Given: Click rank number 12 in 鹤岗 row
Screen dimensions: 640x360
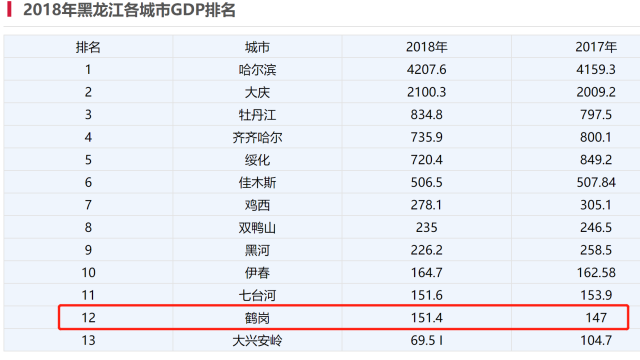Looking at the screenshot, I should point(88,318).
